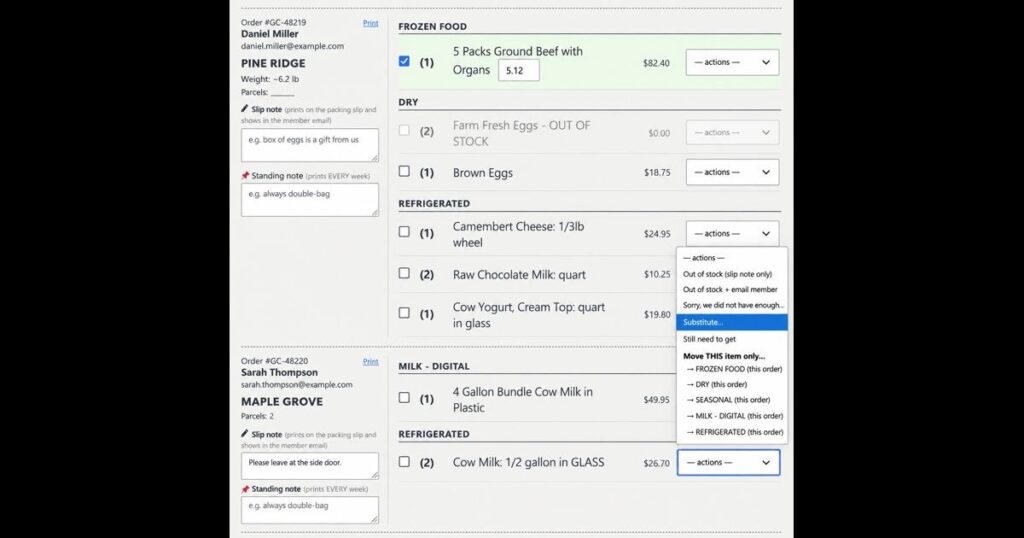Click 'Weight: ~6.2 lb' text

click(270, 79)
